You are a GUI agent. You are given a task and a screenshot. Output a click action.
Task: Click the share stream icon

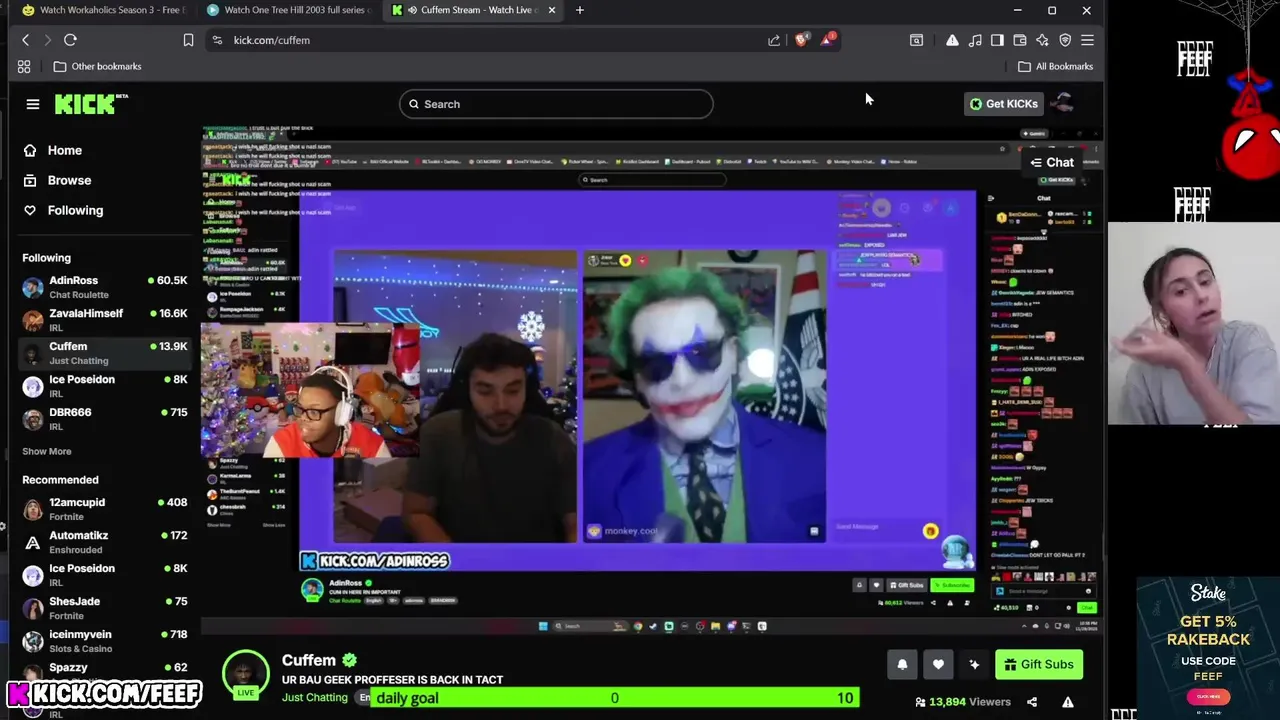pos(1032,702)
